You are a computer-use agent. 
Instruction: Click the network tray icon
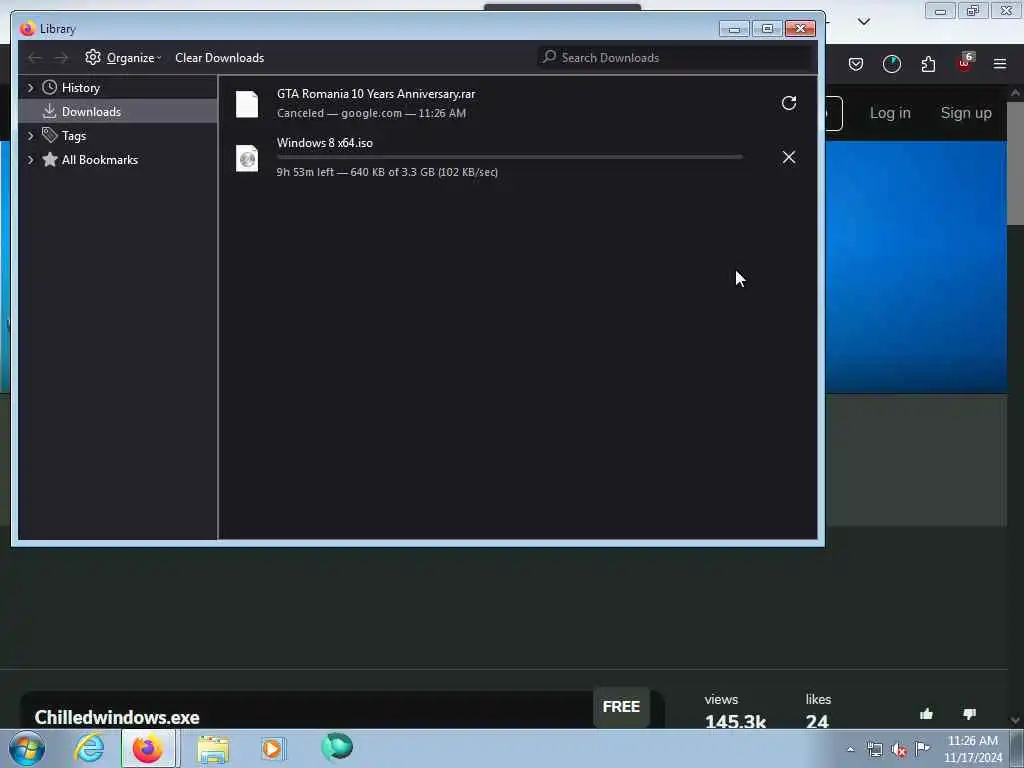874,749
